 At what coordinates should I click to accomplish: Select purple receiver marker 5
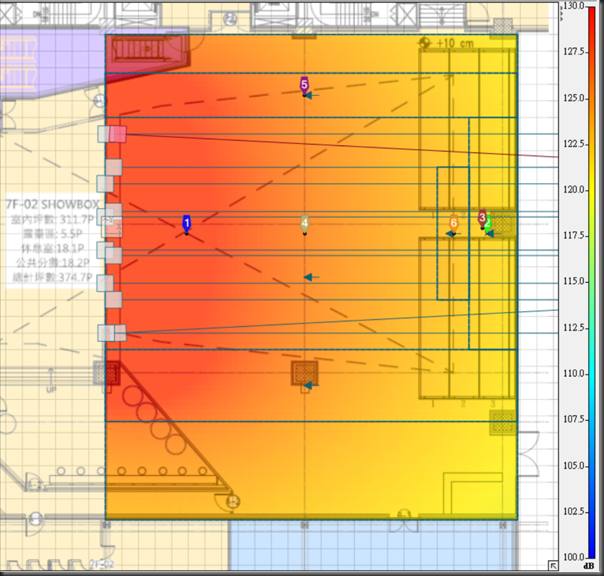(304, 86)
